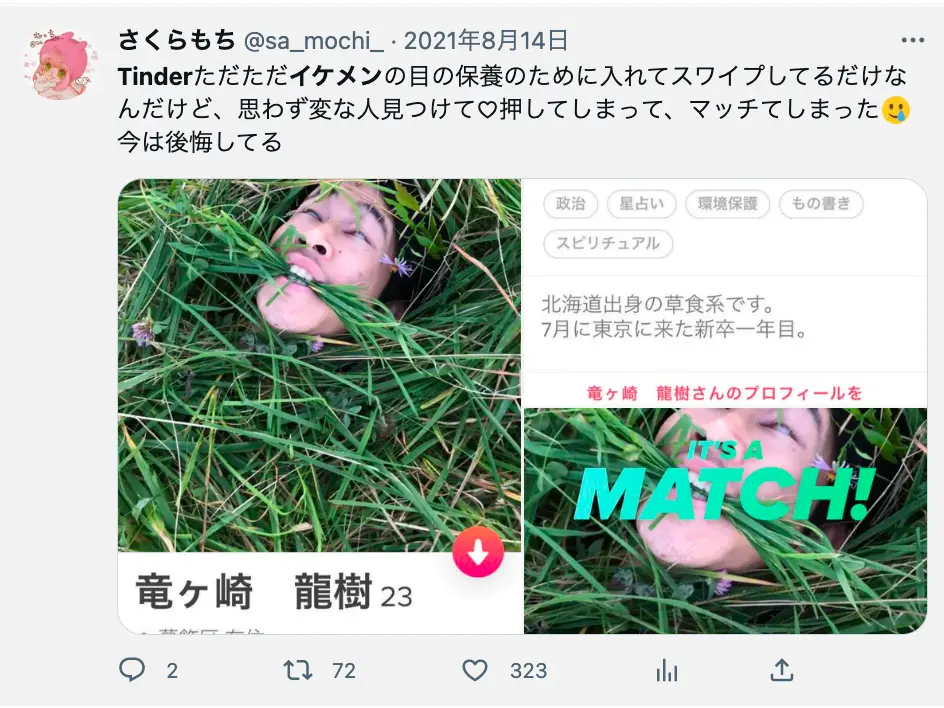
Task: Select the 政治 interest tag
Action: pyautogui.click(x=570, y=203)
